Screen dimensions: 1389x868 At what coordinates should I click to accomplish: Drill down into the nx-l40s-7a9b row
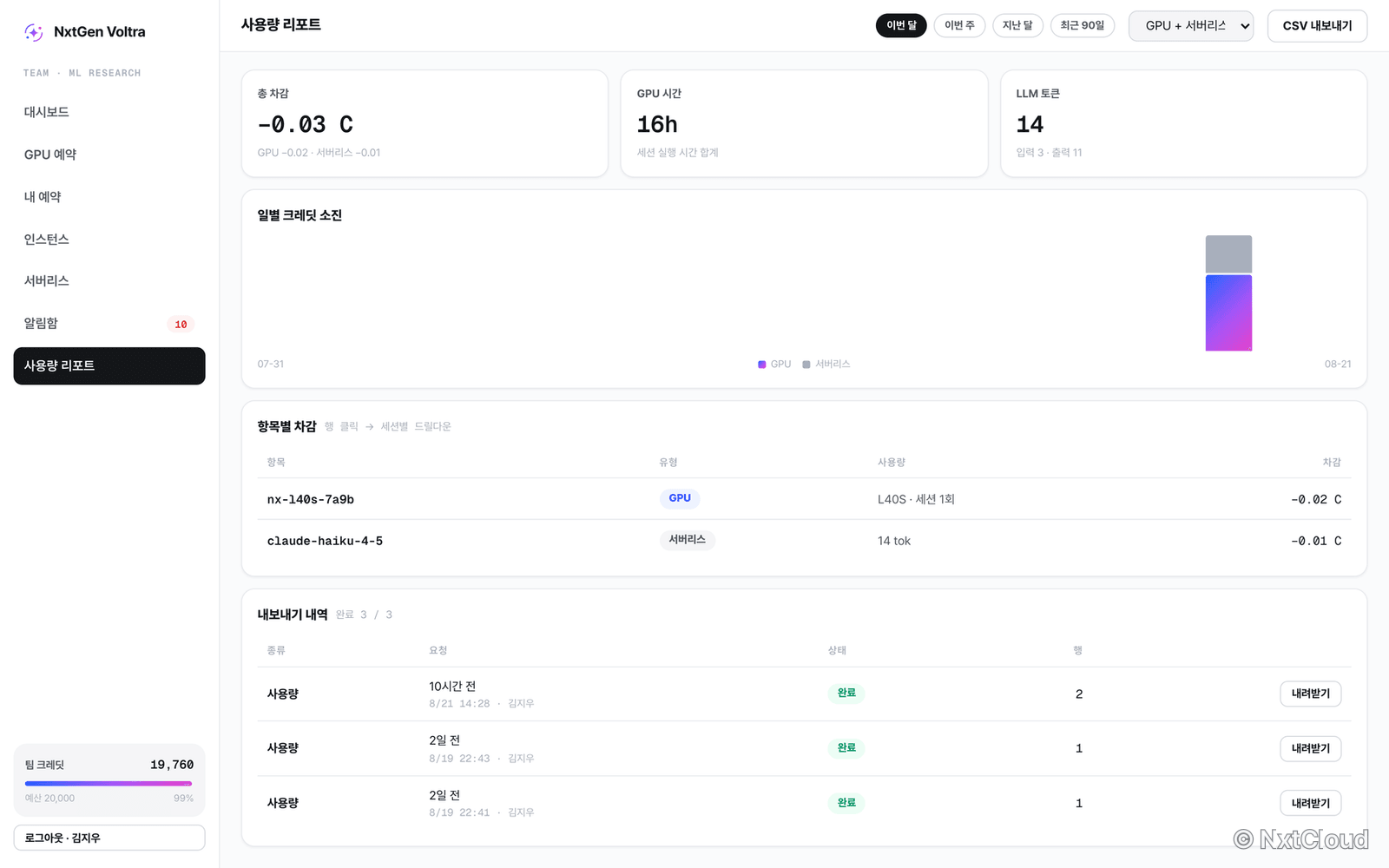(x=804, y=499)
